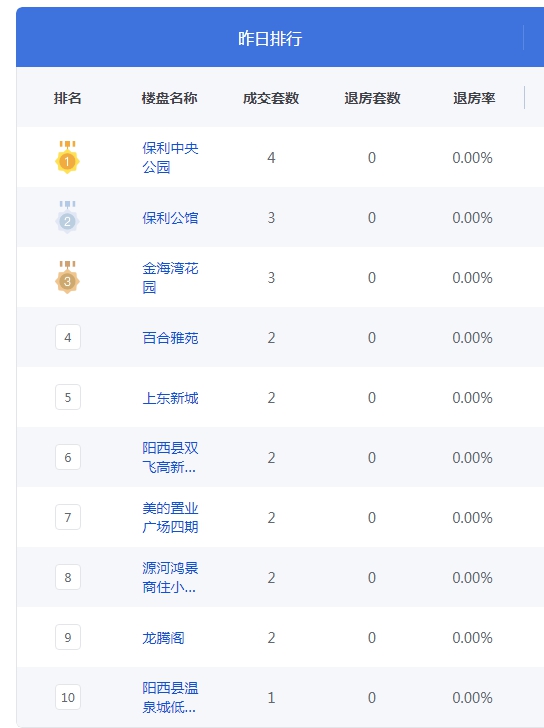This screenshot has height=728, width=544.
Task: Select the rank 5 number badge
Action: (68, 397)
